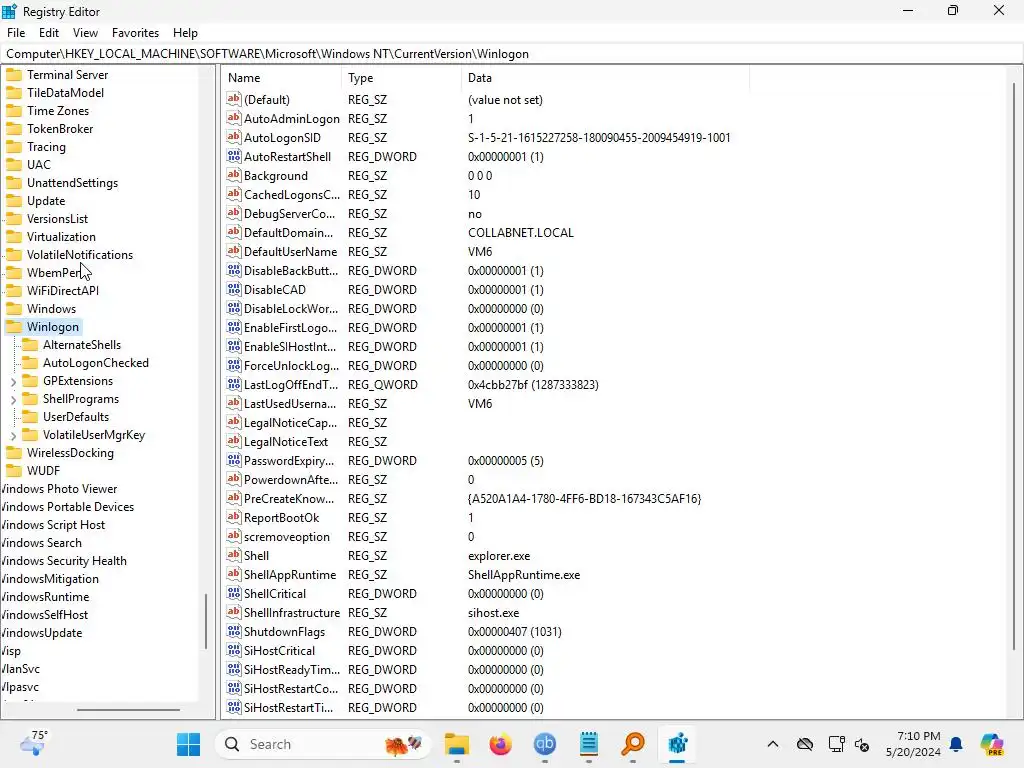Select the Background value name

(x=276, y=176)
